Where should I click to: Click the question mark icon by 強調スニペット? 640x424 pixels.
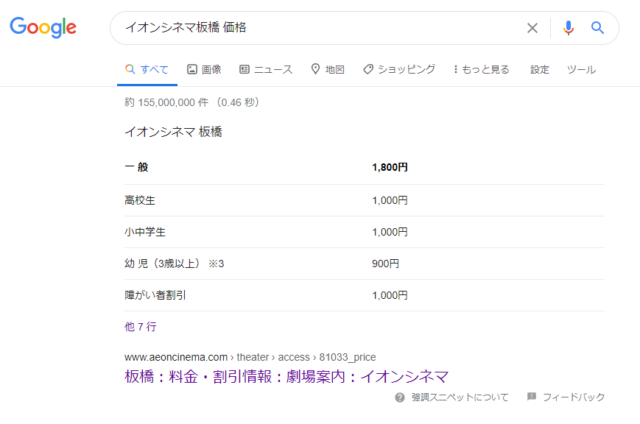coord(400,397)
